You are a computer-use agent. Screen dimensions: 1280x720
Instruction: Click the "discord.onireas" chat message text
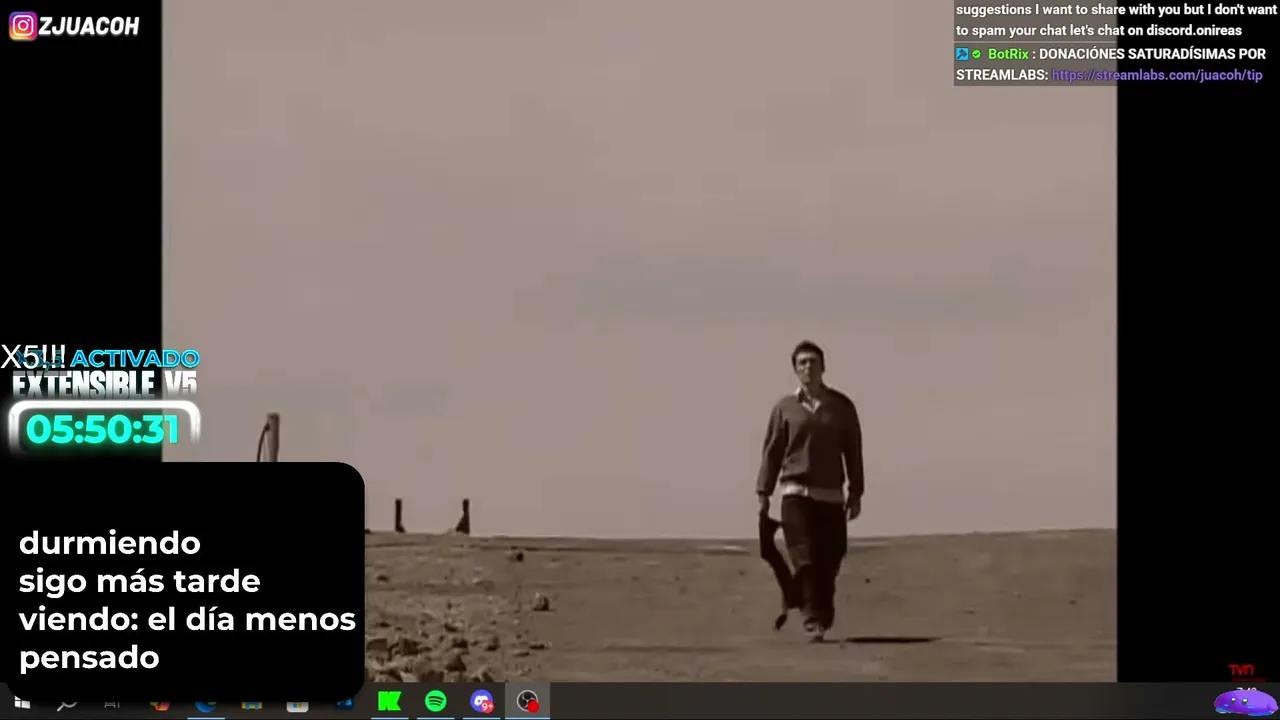(x=1194, y=30)
